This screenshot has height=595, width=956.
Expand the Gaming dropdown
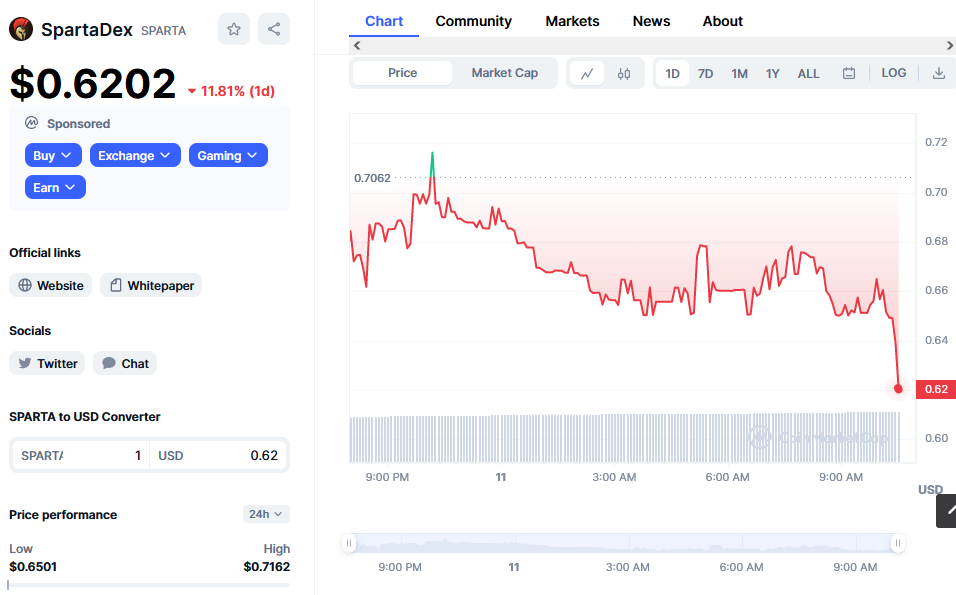click(228, 155)
